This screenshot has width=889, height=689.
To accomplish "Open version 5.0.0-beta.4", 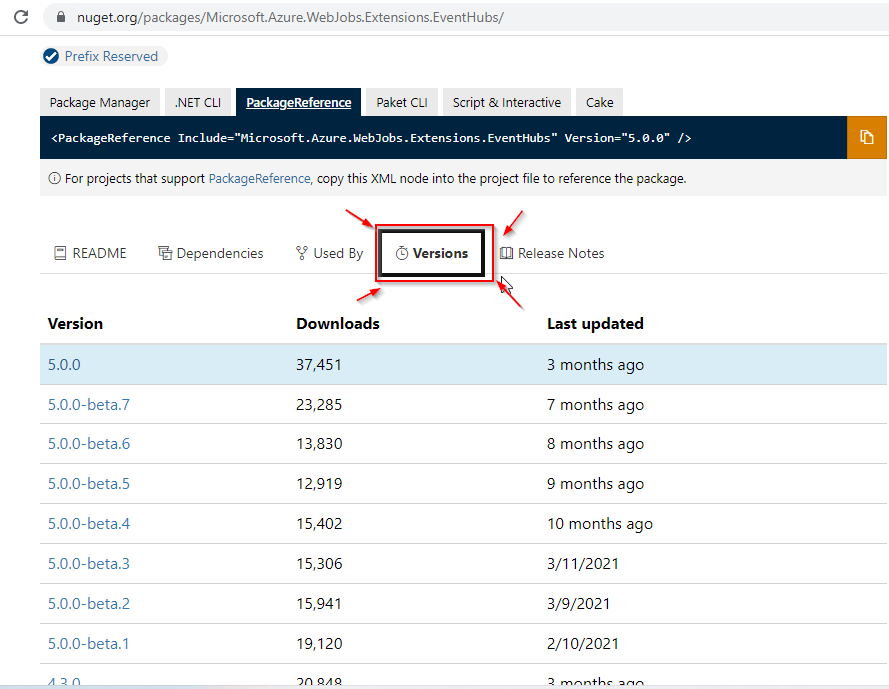I will 89,523.
